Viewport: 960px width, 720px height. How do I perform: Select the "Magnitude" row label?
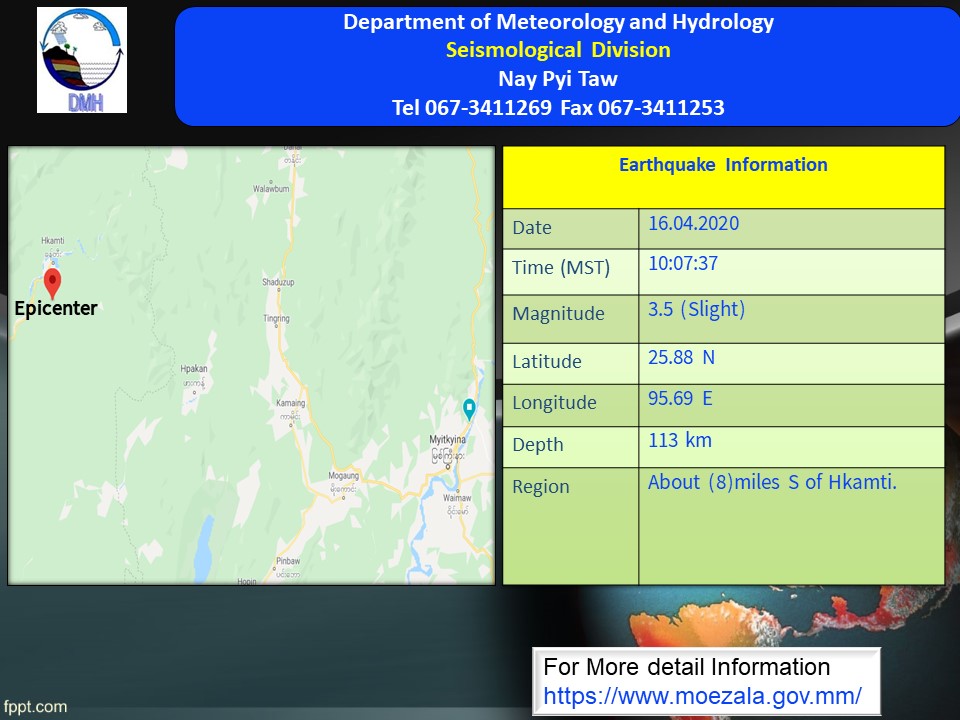pyautogui.click(x=558, y=313)
